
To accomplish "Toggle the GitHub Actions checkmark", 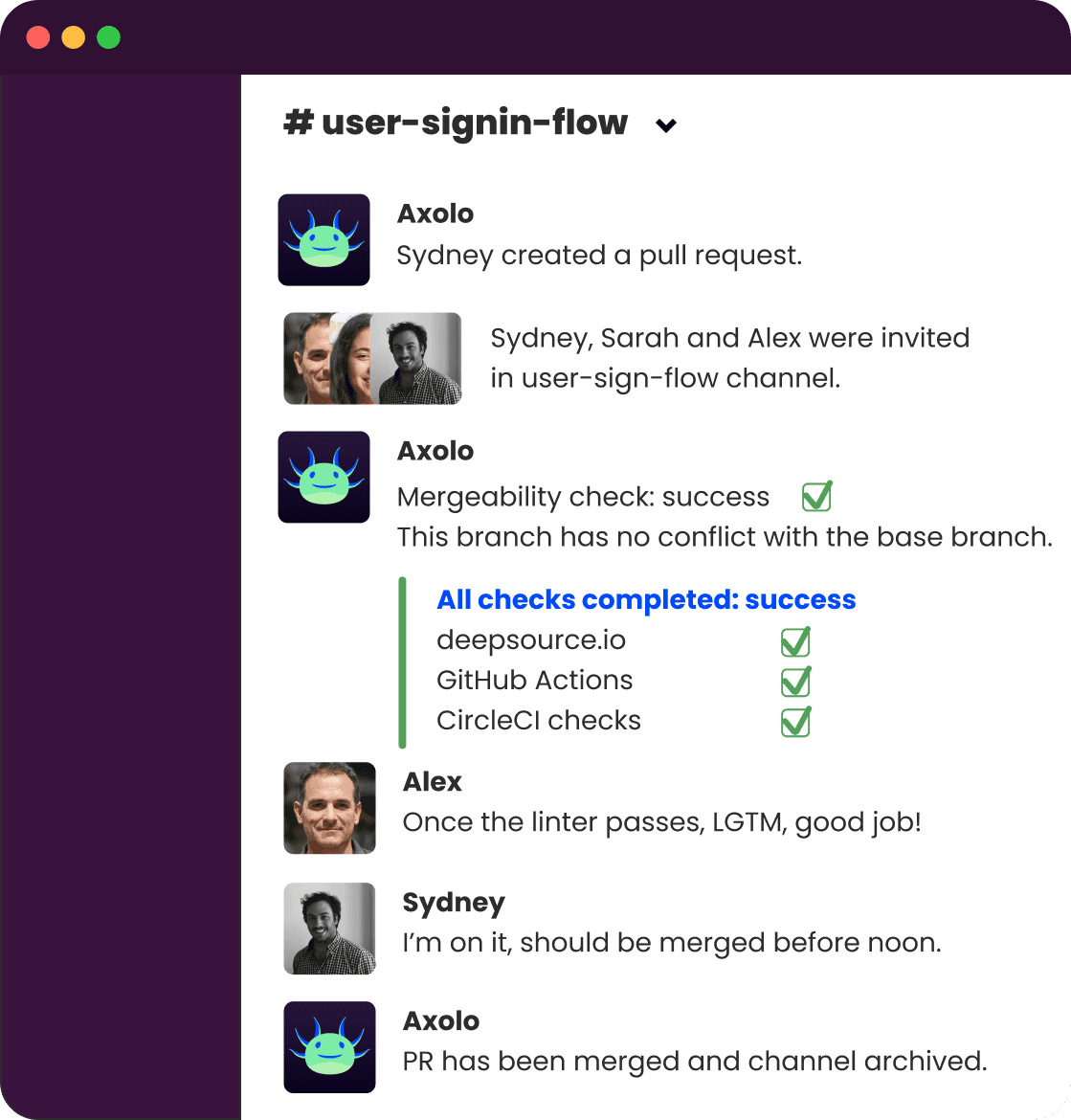I will [x=795, y=682].
